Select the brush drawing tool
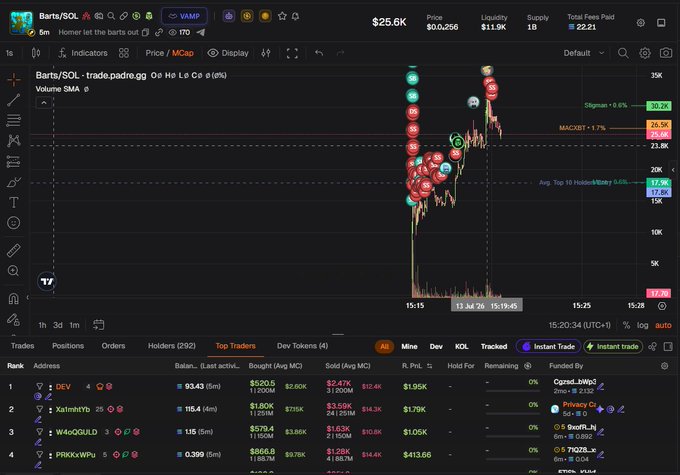The image size is (680, 475). click(13, 182)
